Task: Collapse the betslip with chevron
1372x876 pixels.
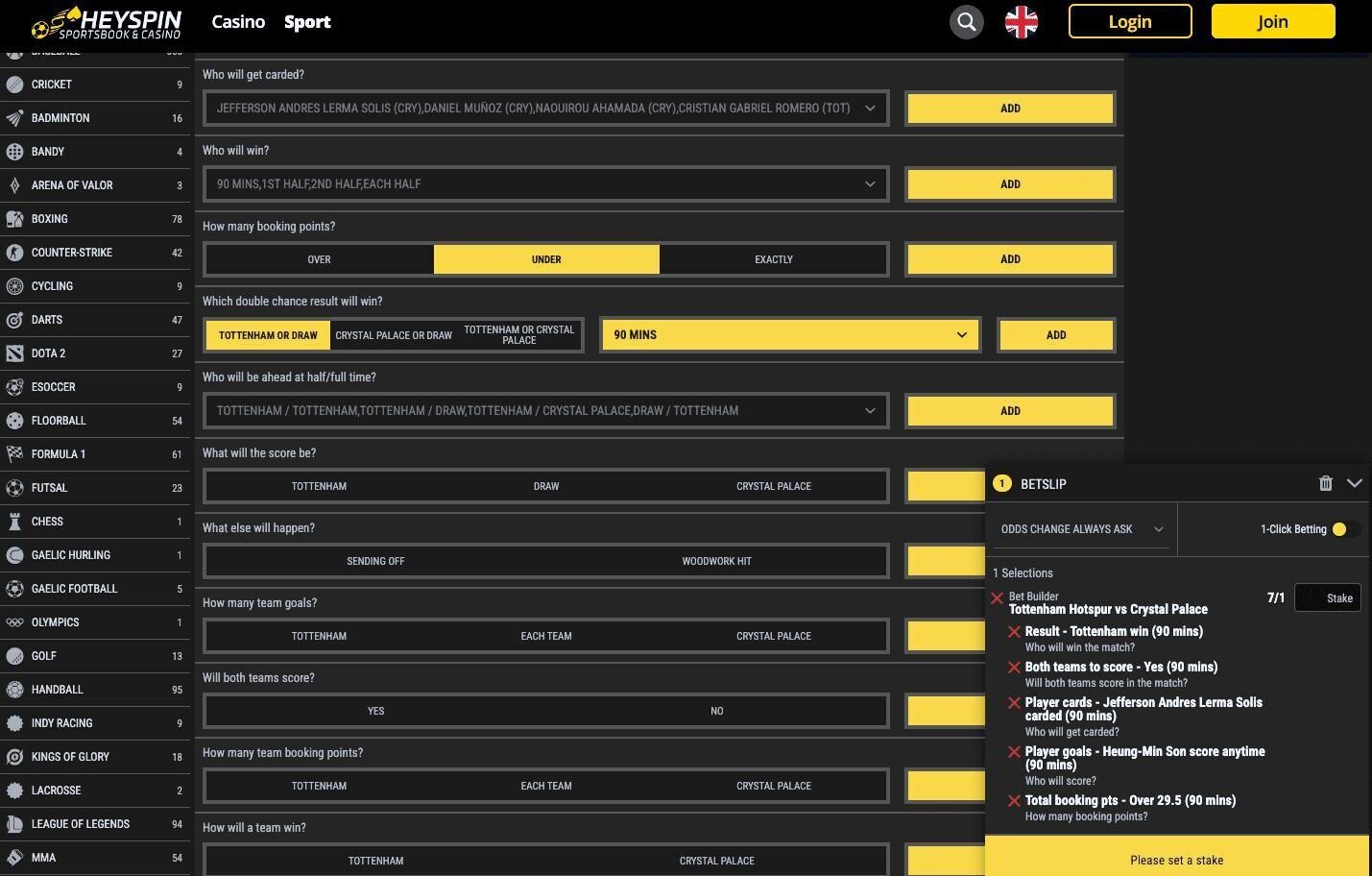Action: pos(1355,483)
